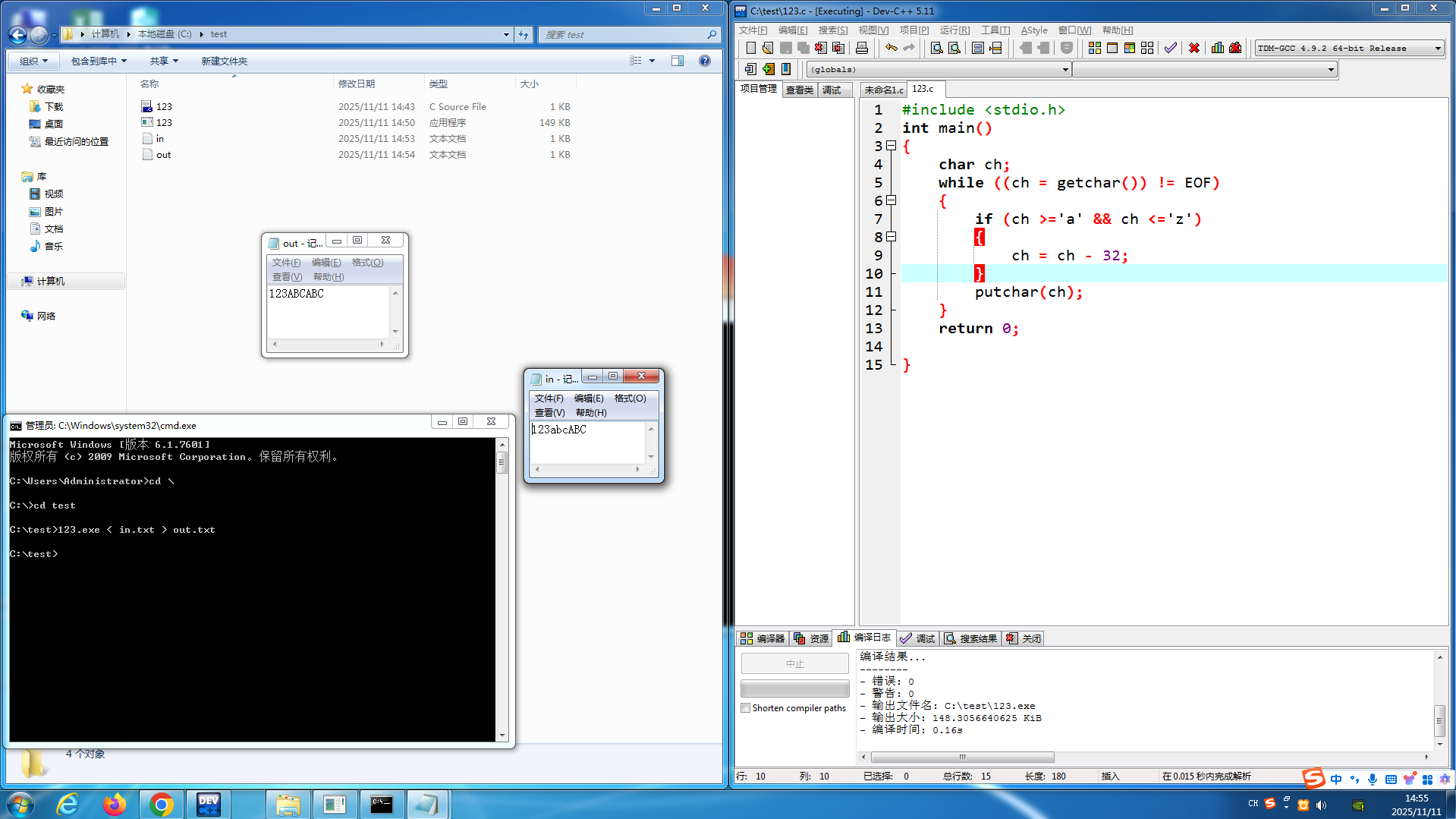1456x819 pixels.
Task: Switch to the 查看类 panel tab
Action: click(x=799, y=90)
